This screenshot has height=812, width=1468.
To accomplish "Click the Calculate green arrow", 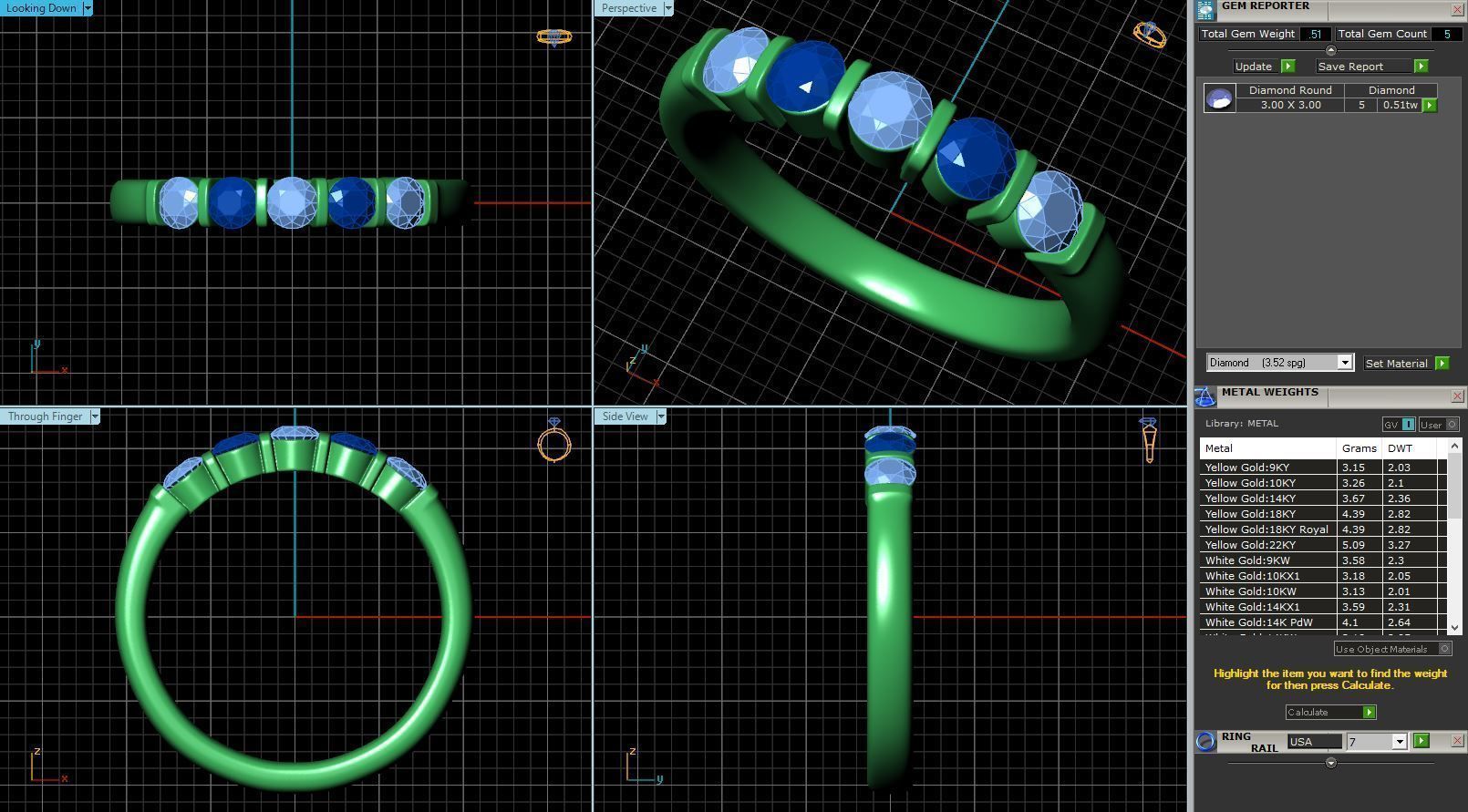I will [x=1369, y=713].
